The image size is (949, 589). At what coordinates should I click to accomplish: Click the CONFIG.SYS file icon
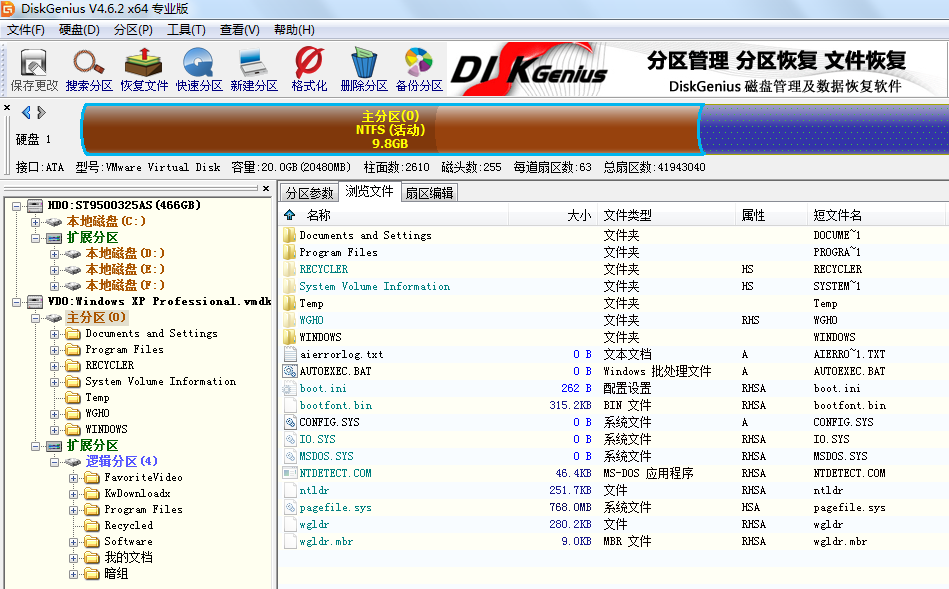coord(290,422)
